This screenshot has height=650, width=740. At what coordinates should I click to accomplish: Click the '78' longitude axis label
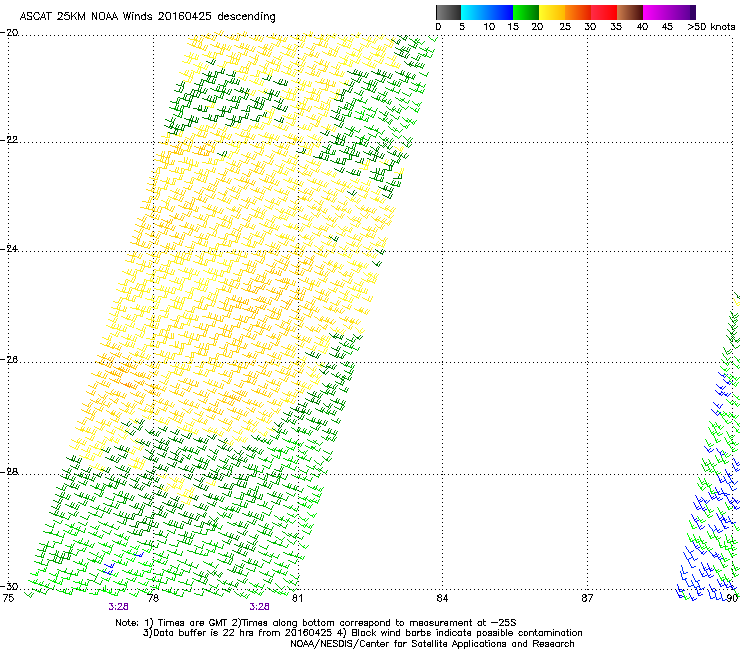pos(153,599)
